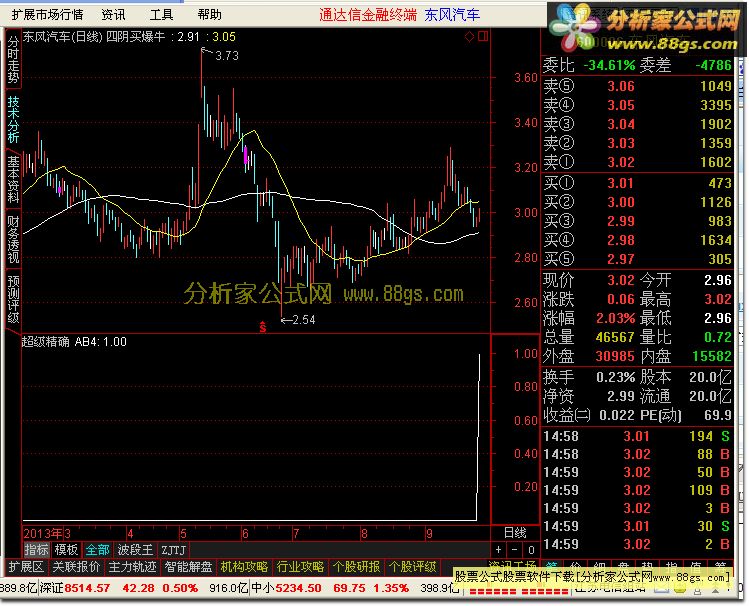Click the 卖① row at 3.02
Image resolution: width=749 pixels, height=606 pixels.
pyautogui.click(x=637, y=162)
